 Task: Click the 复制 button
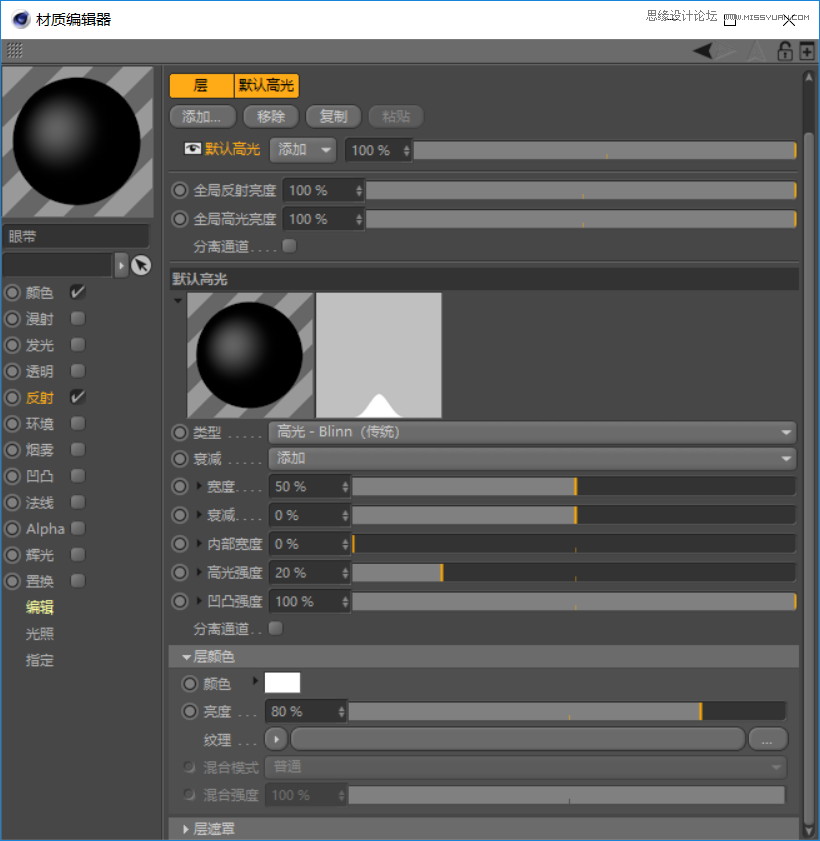click(x=333, y=116)
